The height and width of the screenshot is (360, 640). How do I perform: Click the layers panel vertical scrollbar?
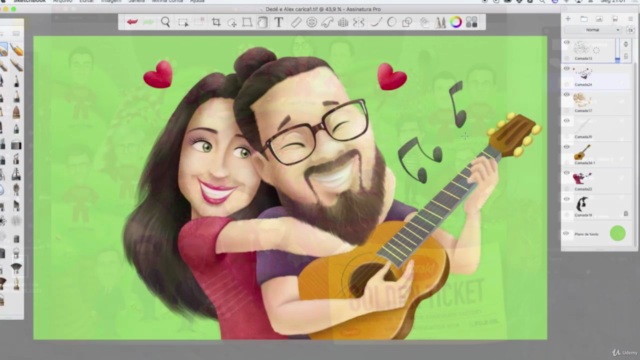(x=636, y=155)
